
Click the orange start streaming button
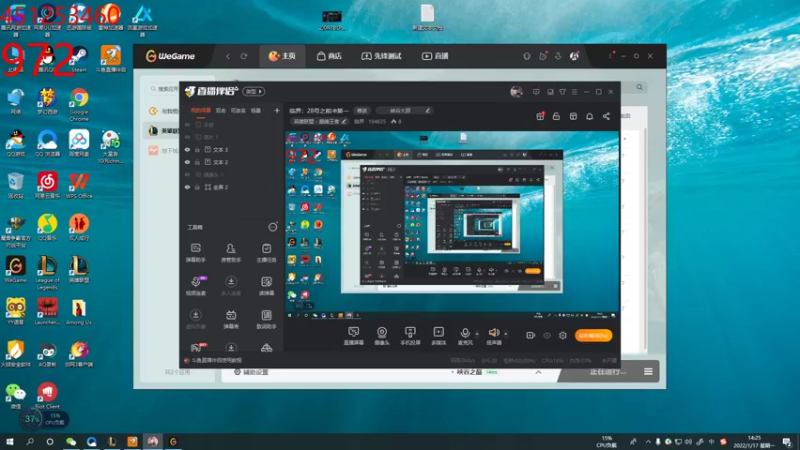pyautogui.click(x=593, y=335)
